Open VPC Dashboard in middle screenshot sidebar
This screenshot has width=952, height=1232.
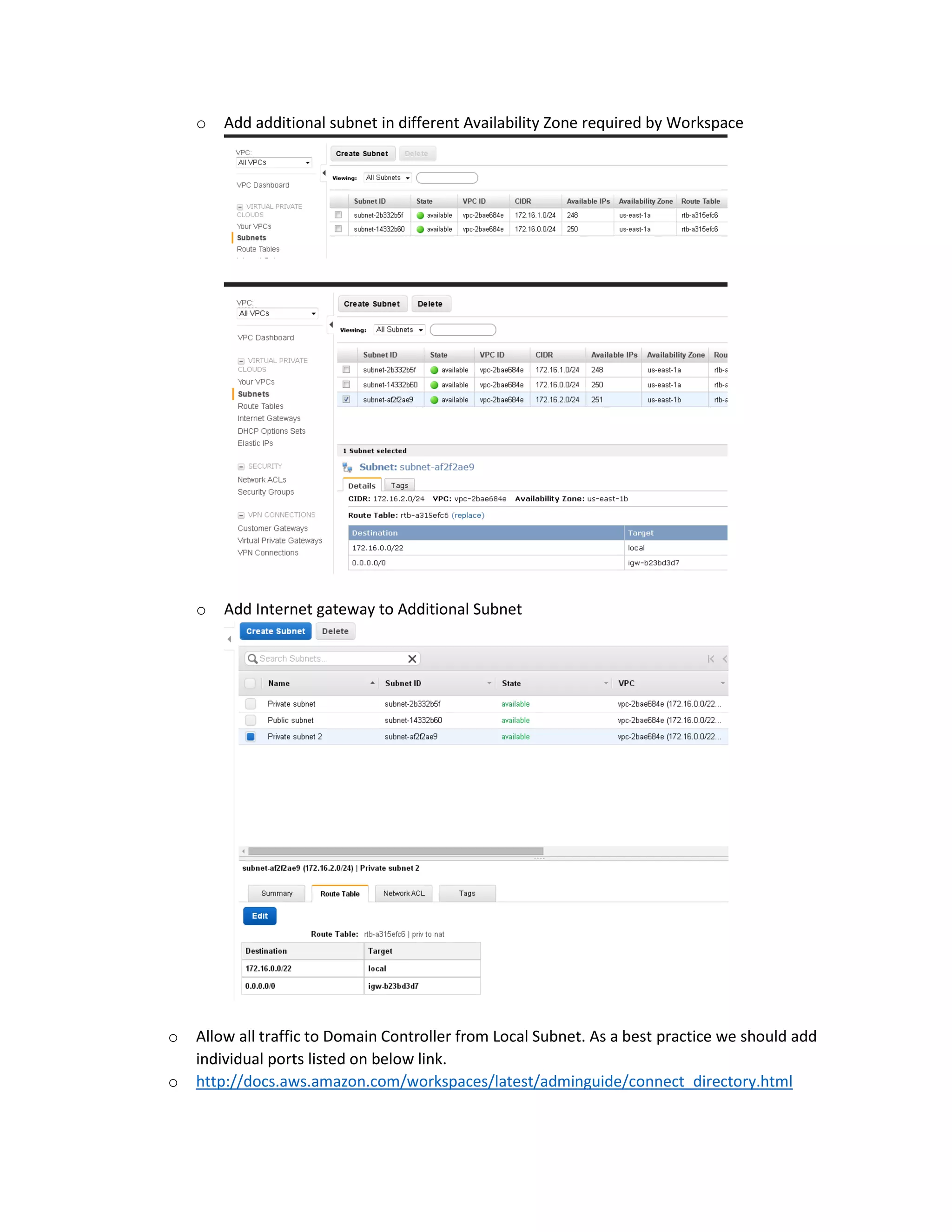(x=265, y=338)
